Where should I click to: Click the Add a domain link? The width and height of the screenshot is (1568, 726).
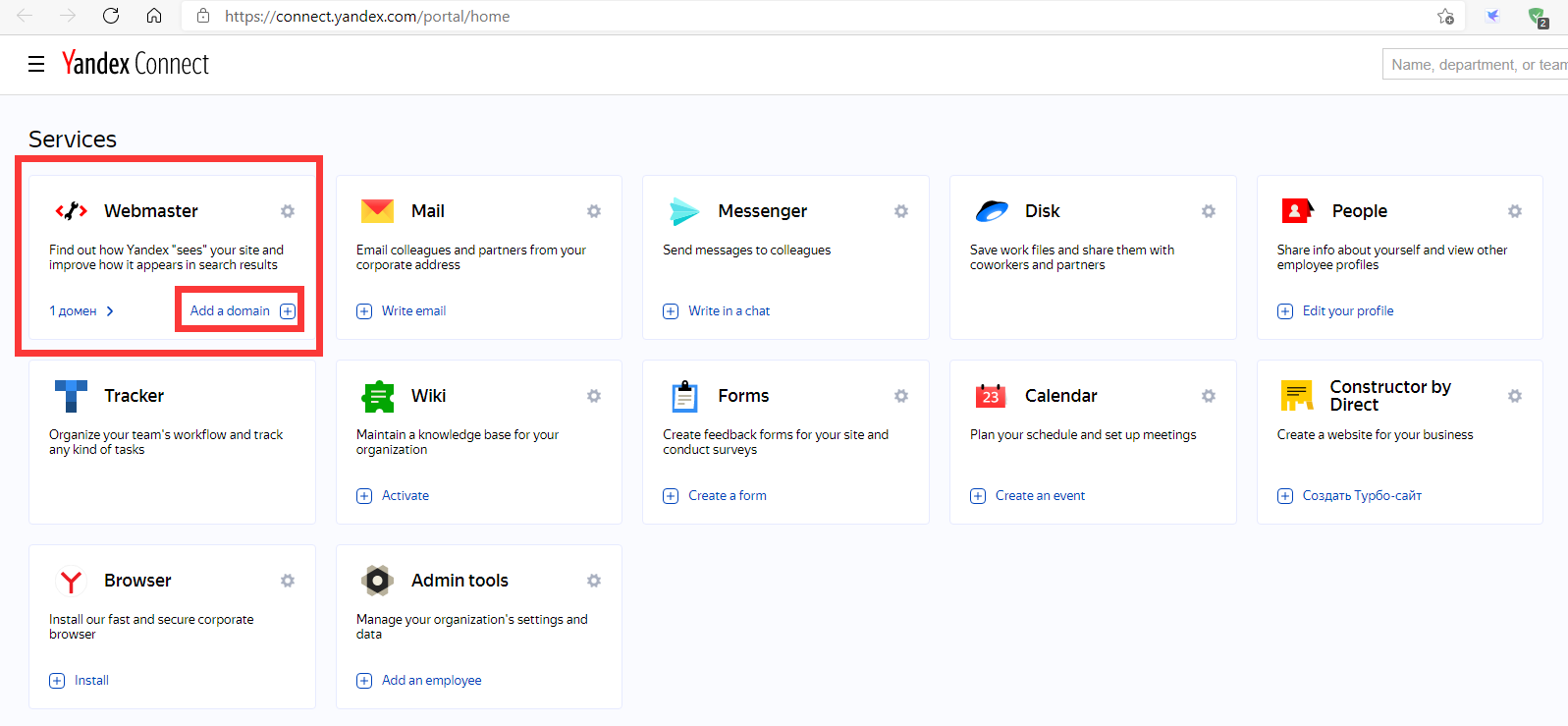click(x=243, y=310)
